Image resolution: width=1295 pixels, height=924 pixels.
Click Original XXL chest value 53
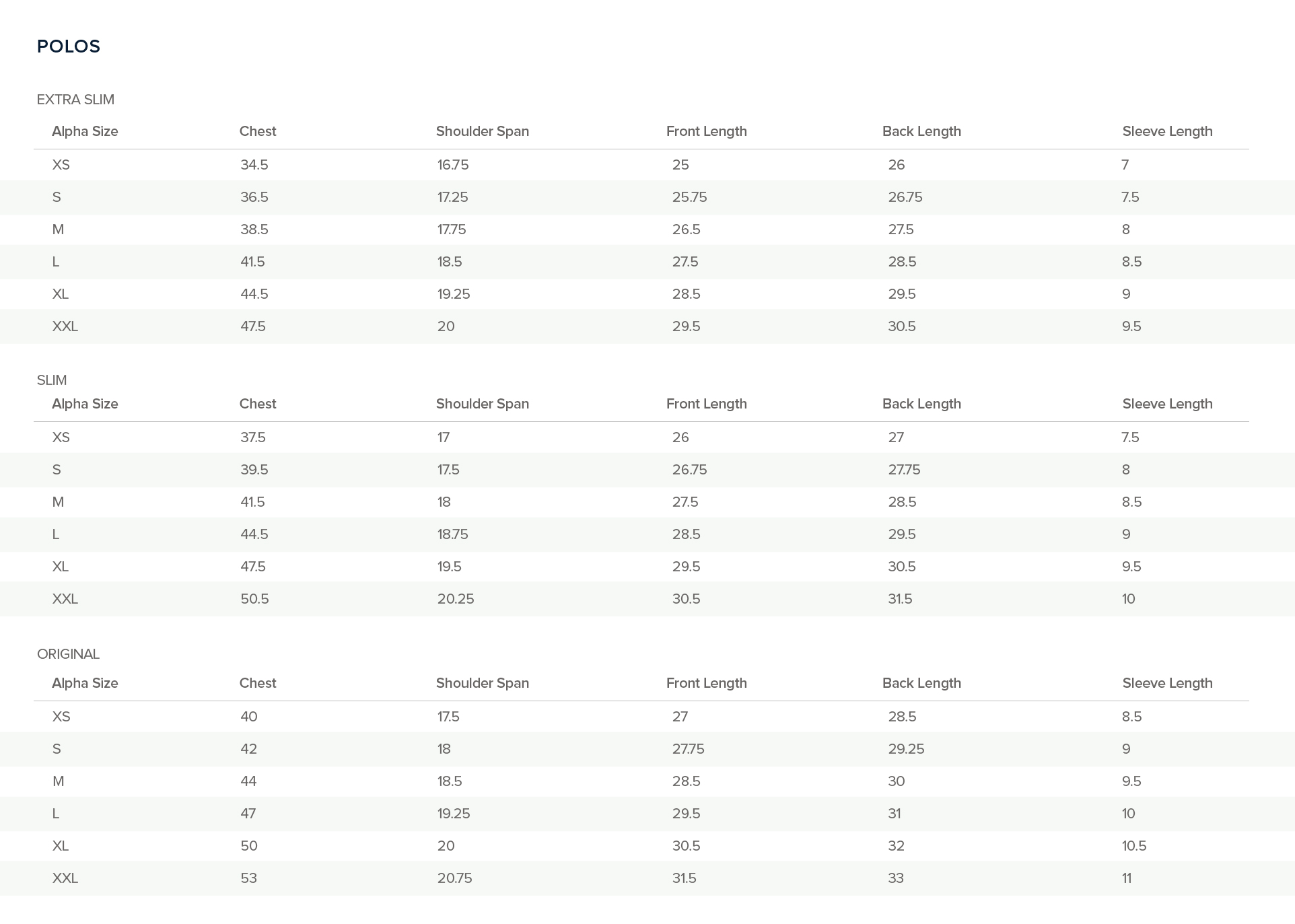[x=249, y=878]
